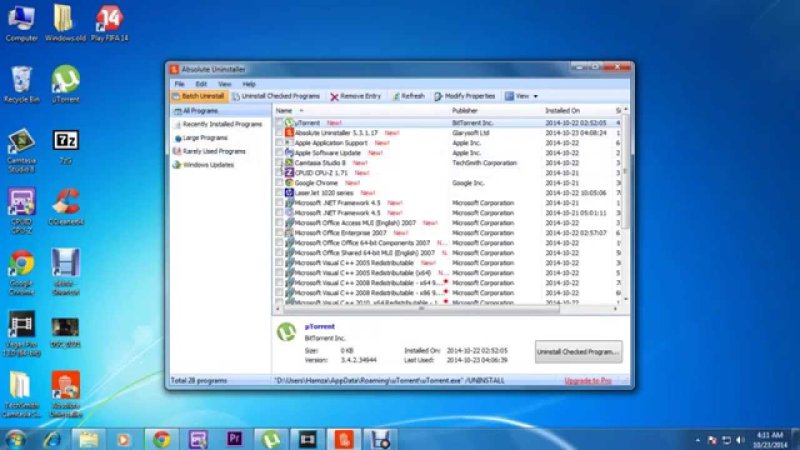The image size is (800, 450).
Task: Tick the Camtasia Studio 8 checkbox
Action: click(x=280, y=162)
